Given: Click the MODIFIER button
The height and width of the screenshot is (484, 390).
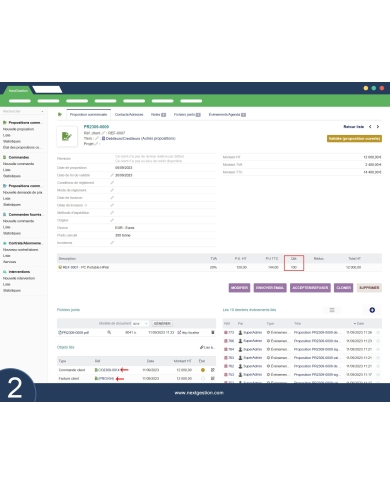Looking at the screenshot, I should [239, 288].
